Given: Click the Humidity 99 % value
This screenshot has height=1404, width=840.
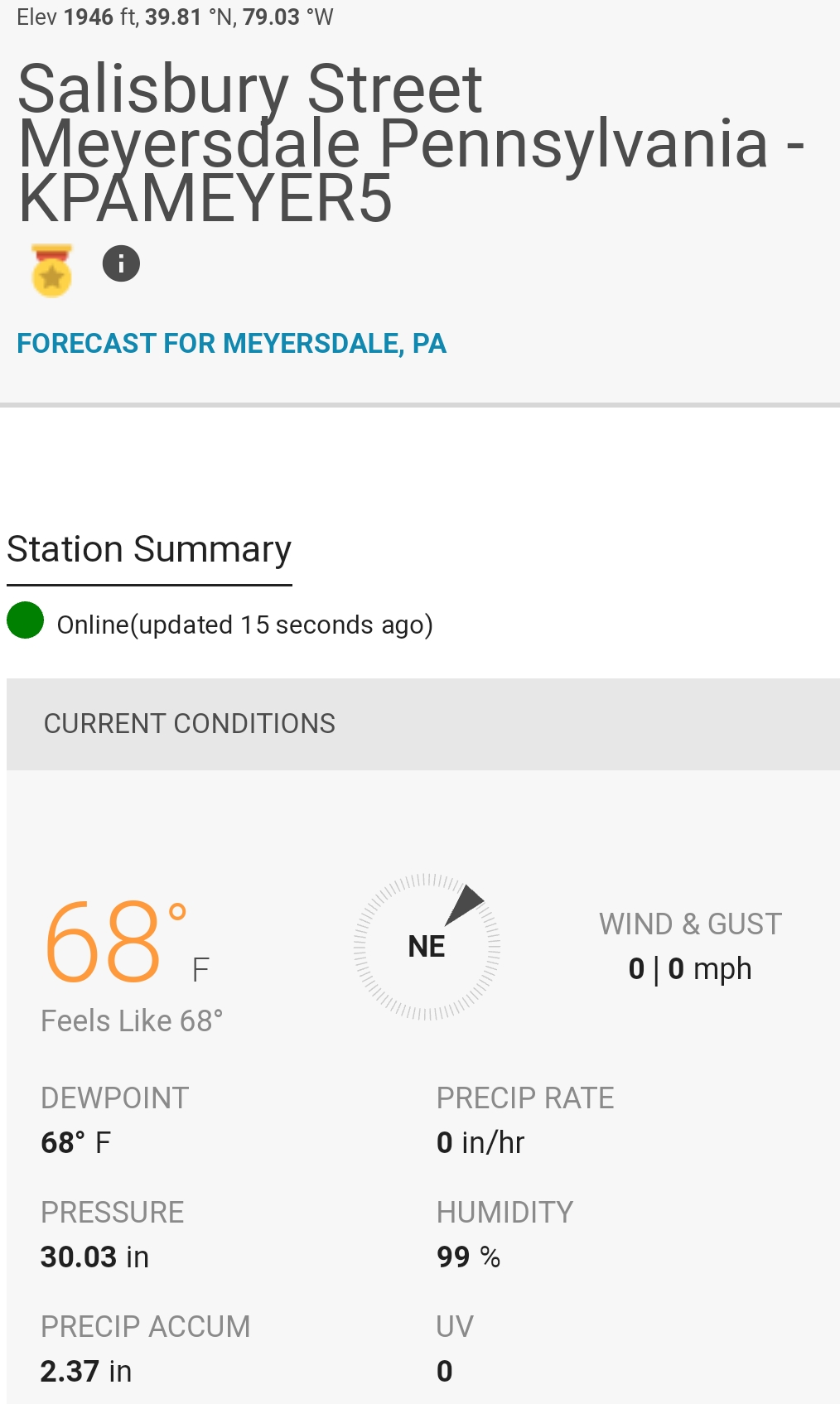Looking at the screenshot, I should point(469,1257).
